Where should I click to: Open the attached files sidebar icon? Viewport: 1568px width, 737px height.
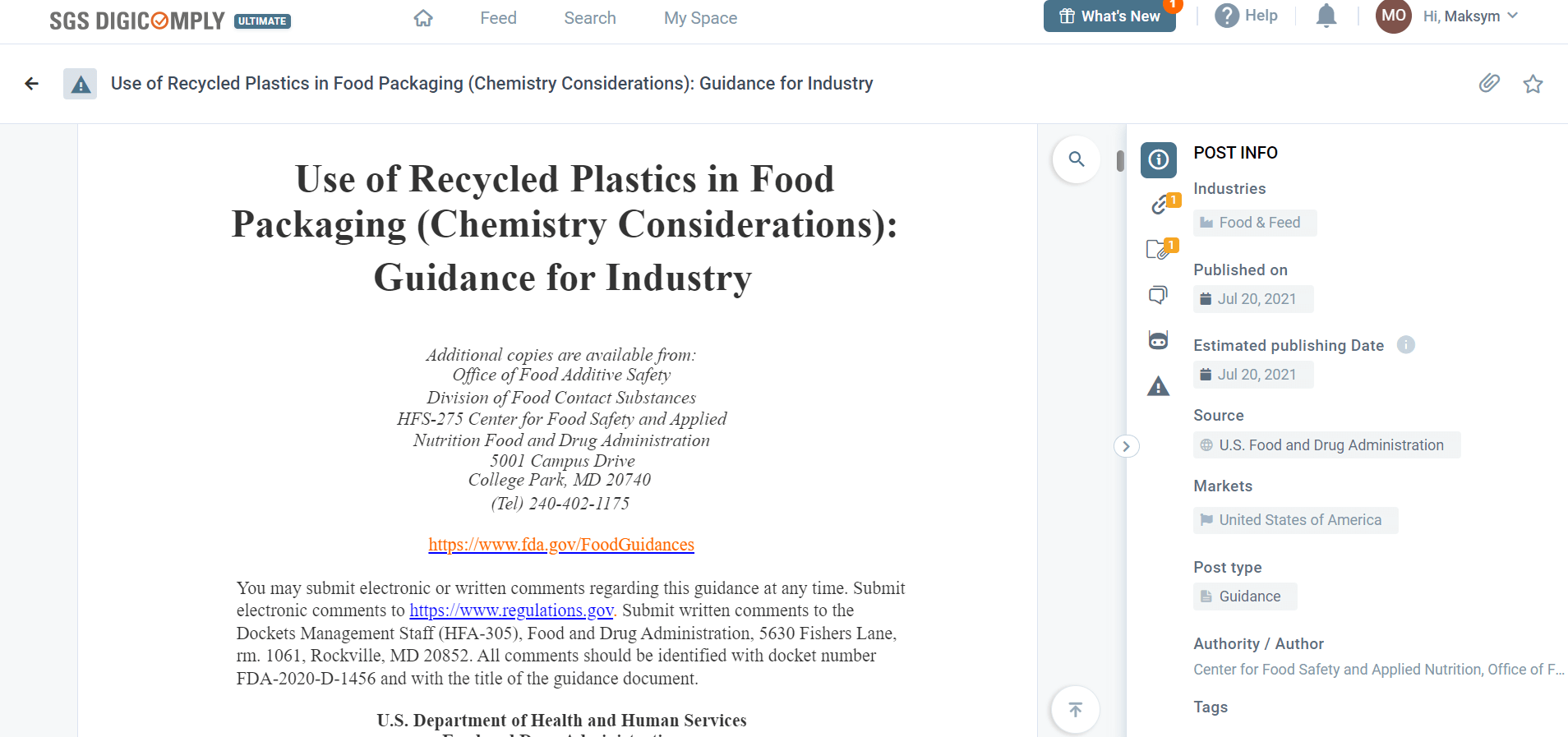pyautogui.click(x=1158, y=250)
